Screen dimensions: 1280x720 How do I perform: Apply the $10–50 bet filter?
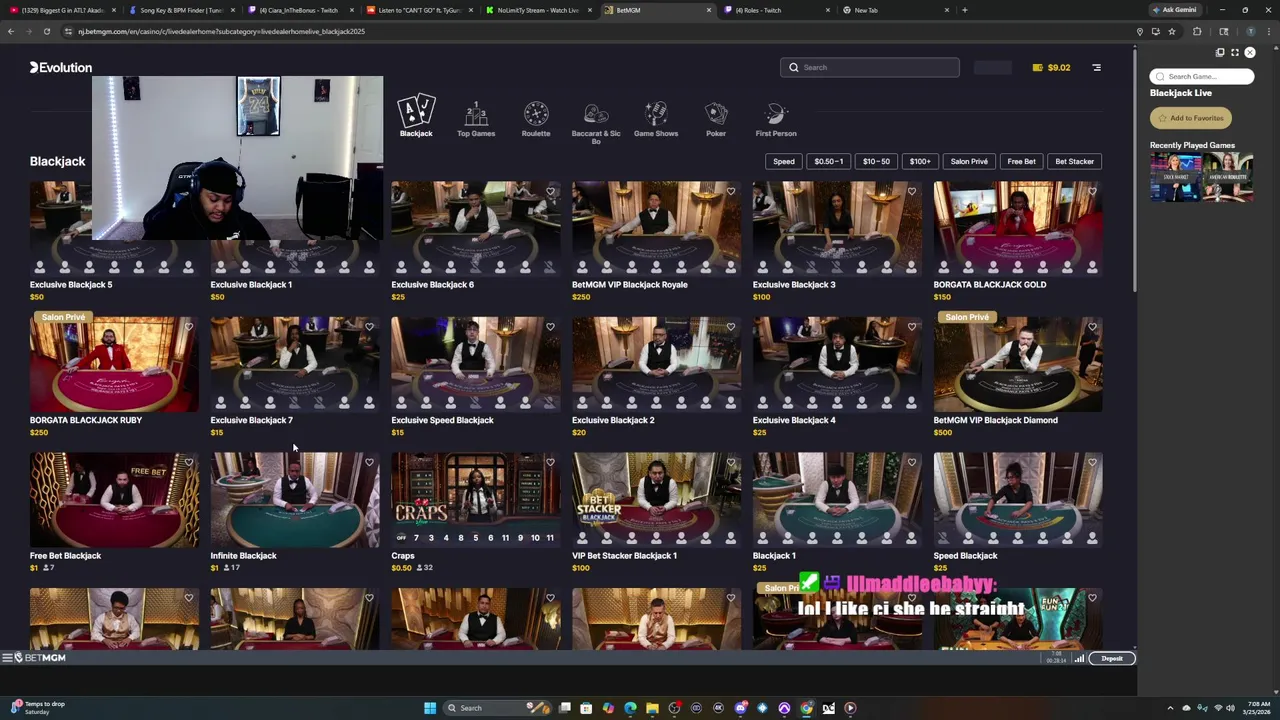(x=876, y=161)
